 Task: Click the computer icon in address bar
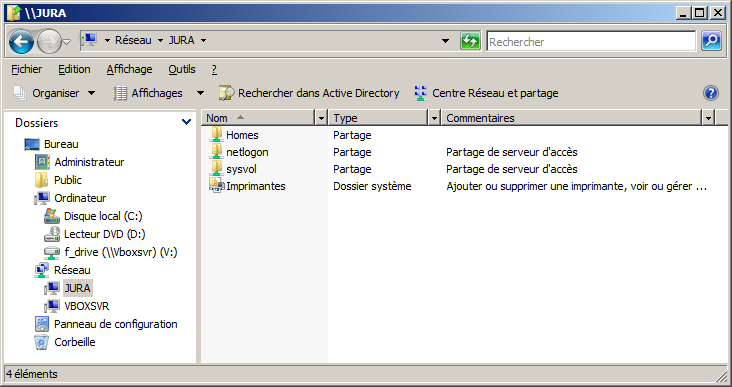point(90,41)
